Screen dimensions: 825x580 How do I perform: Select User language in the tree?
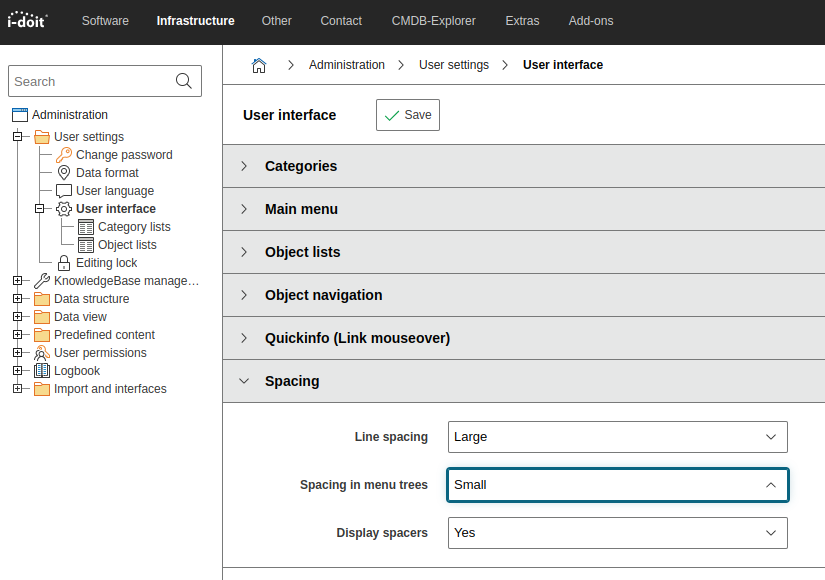pos(115,191)
